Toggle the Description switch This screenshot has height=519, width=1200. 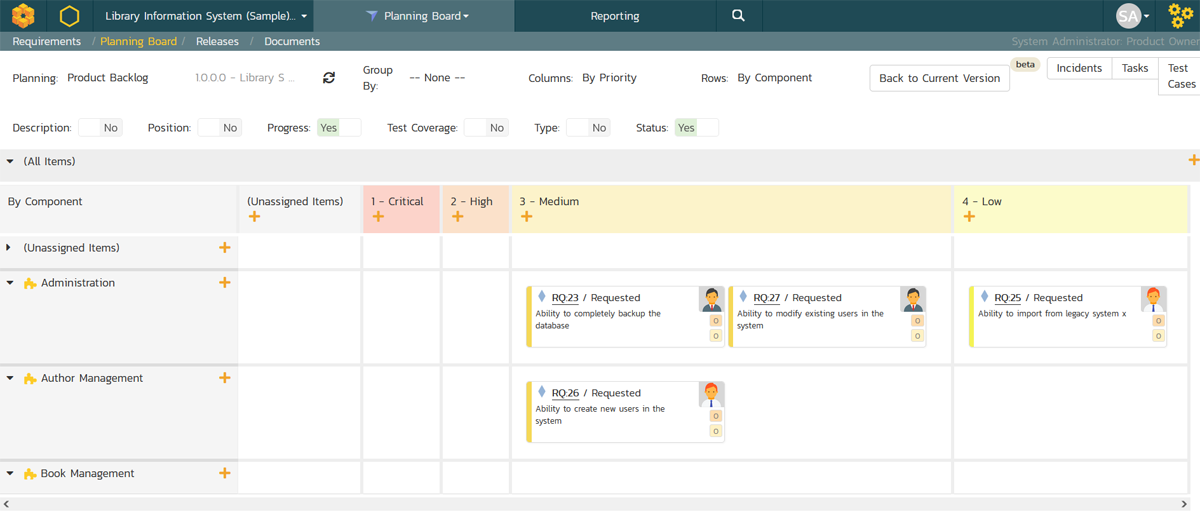click(x=99, y=128)
